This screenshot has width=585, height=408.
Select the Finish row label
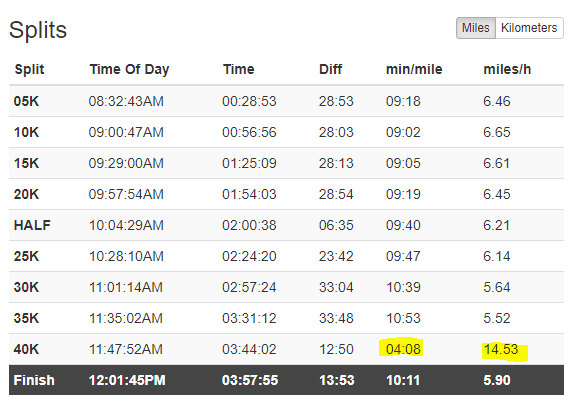click(x=34, y=380)
